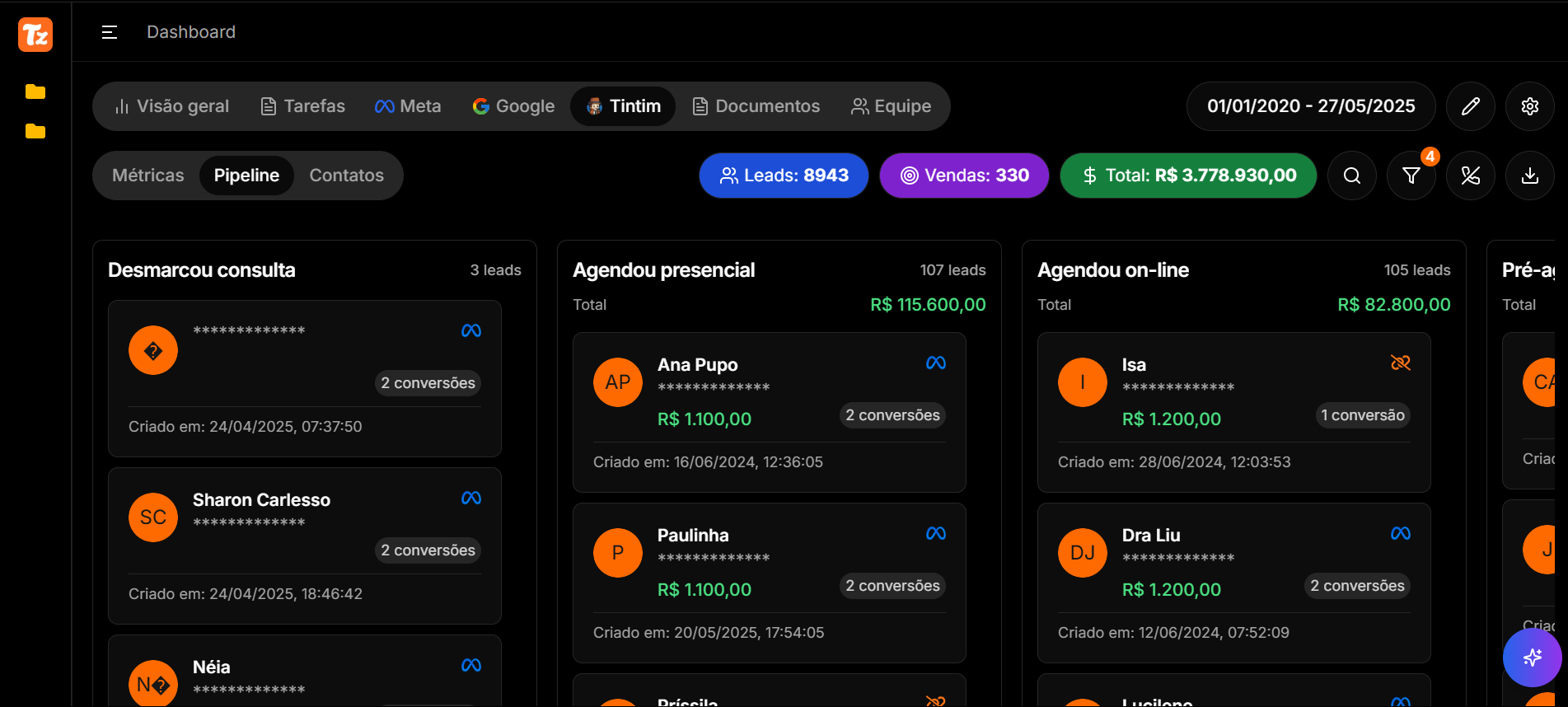The image size is (1568, 707).
Task: Open dashboard settings gear icon
Action: pos(1529,106)
